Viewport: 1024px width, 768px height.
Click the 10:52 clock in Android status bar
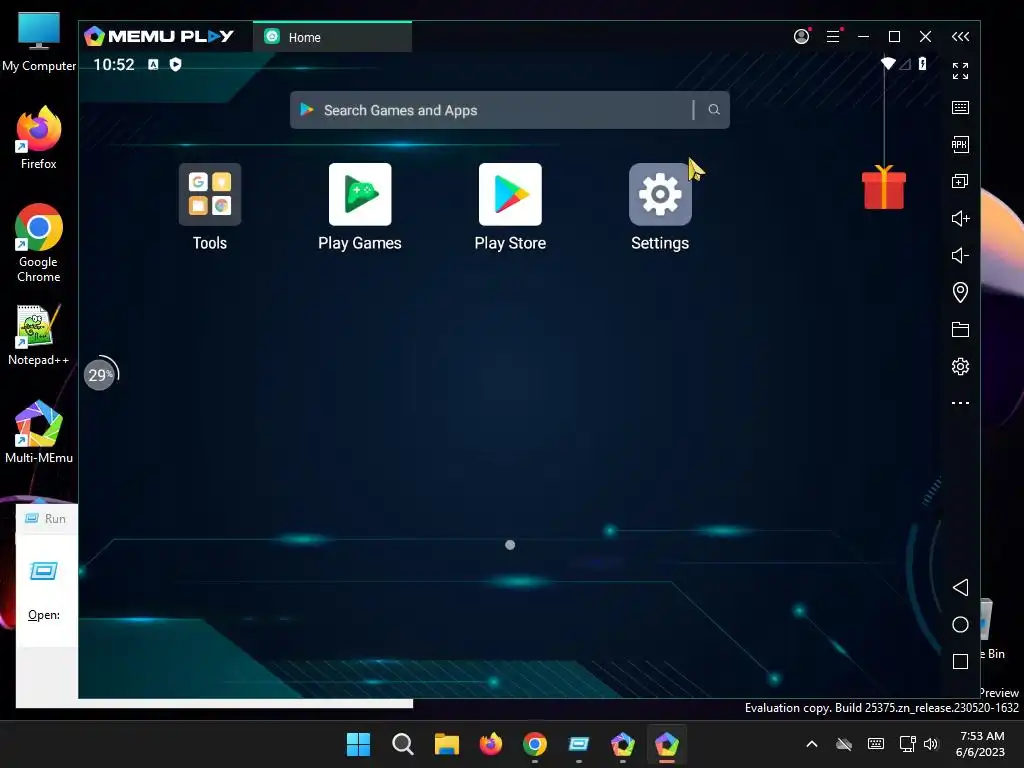point(114,65)
